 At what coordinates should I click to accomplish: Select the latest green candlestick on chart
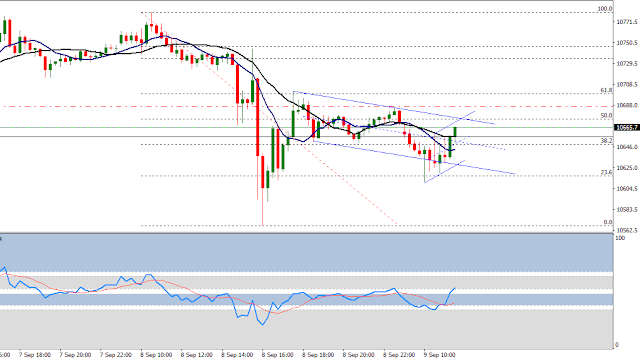(x=455, y=132)
